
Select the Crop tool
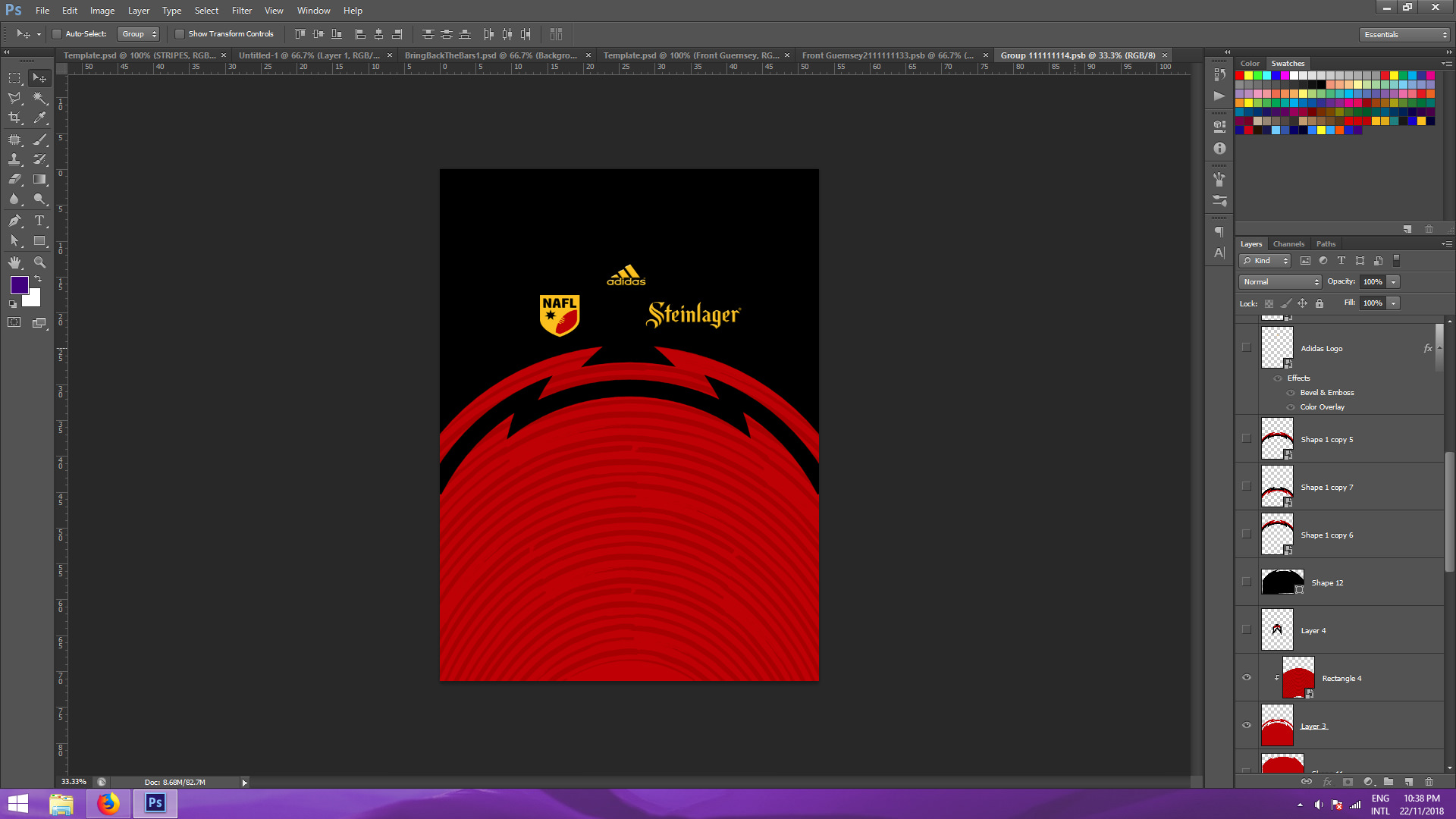pyautogui.click(x=14, y=118)
